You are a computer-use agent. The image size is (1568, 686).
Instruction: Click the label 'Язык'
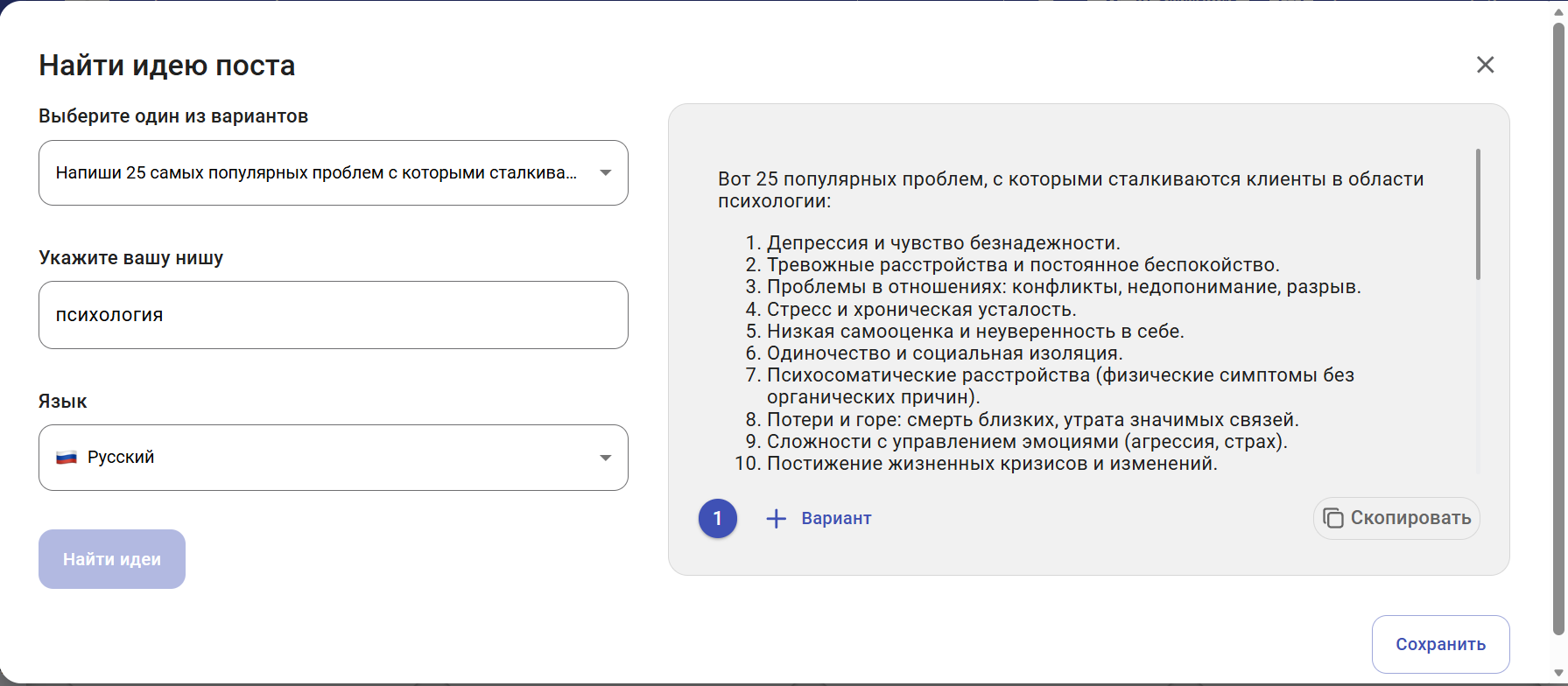coord(63,402)
